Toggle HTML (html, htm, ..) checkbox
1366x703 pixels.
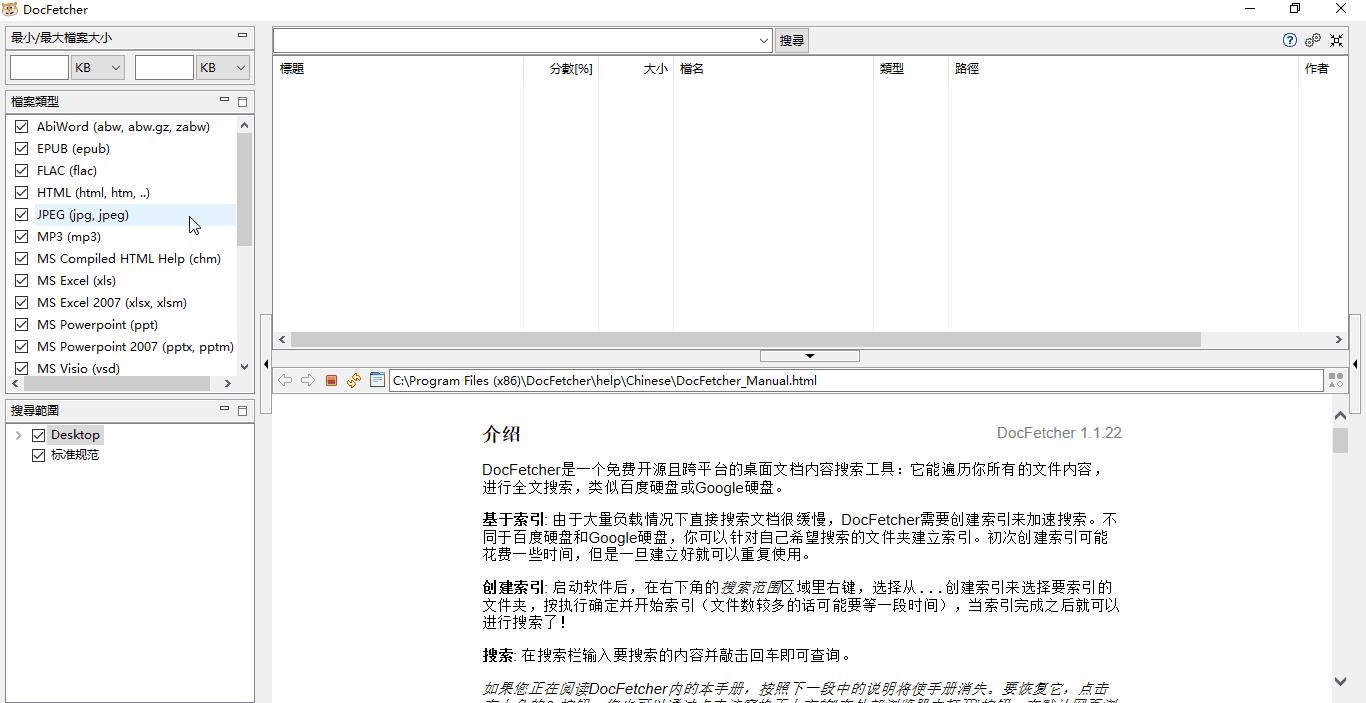click(x=22, y=193)
